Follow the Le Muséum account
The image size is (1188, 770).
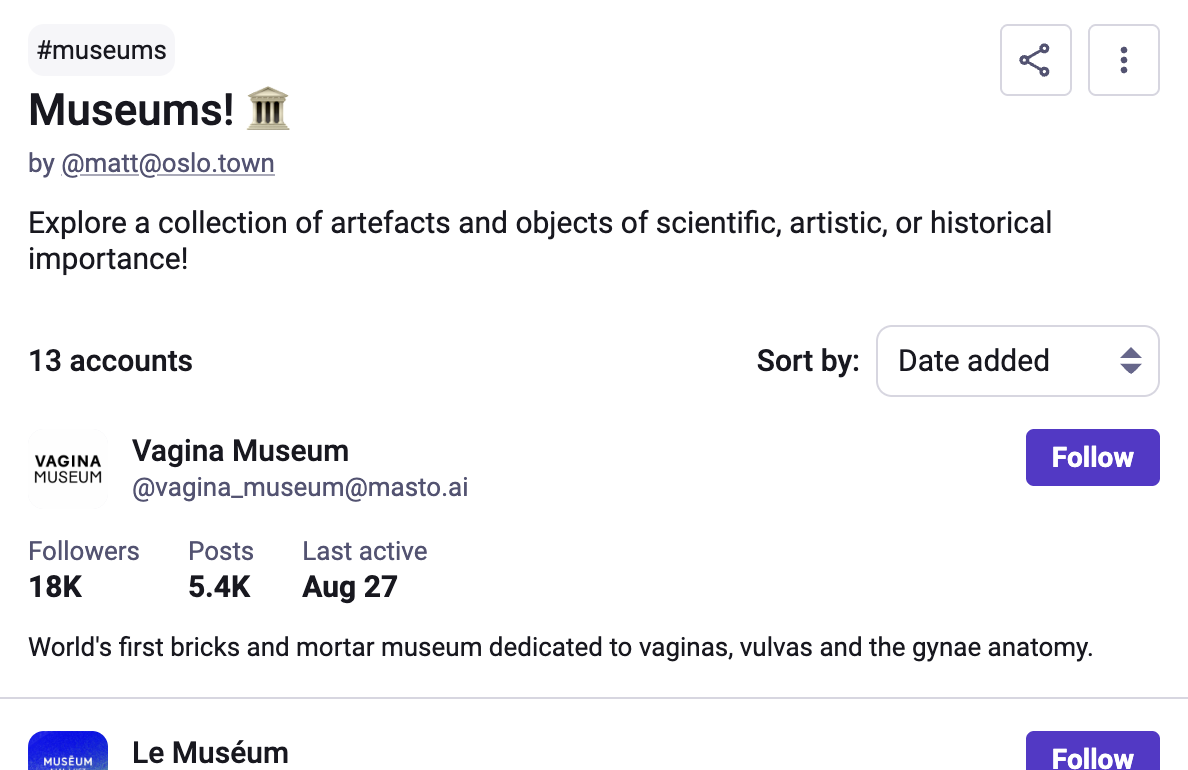click(1093, 751)
